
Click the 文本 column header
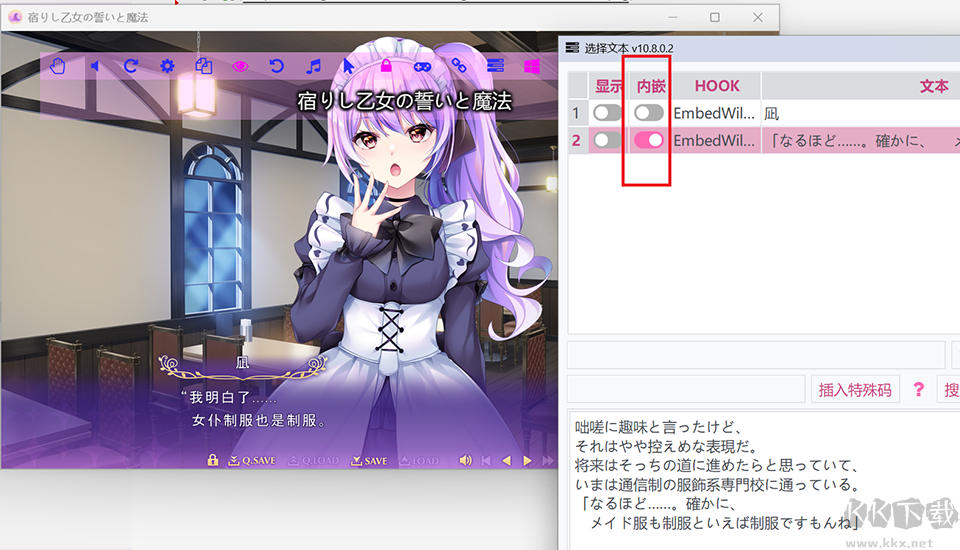pyautogui.click(x=934, y=86)
